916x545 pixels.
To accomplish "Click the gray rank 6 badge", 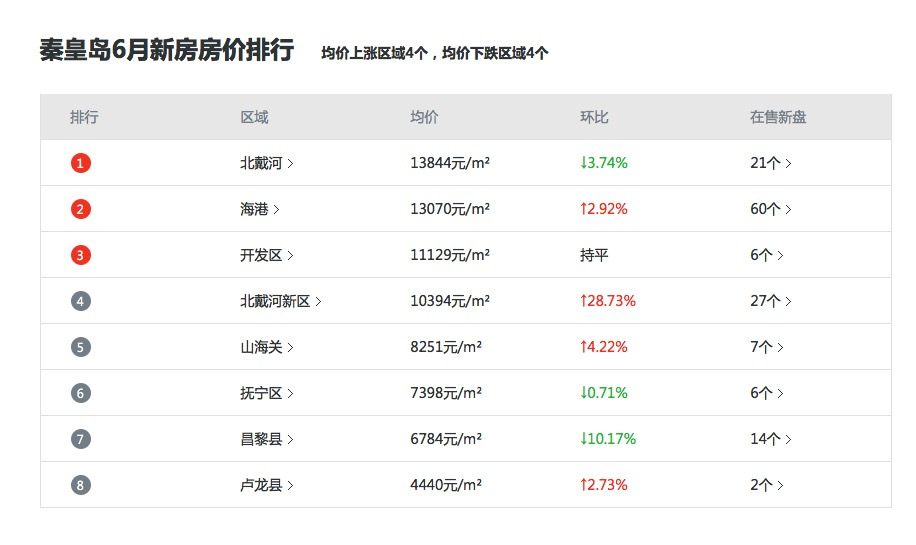I will (x=81, y=393).
